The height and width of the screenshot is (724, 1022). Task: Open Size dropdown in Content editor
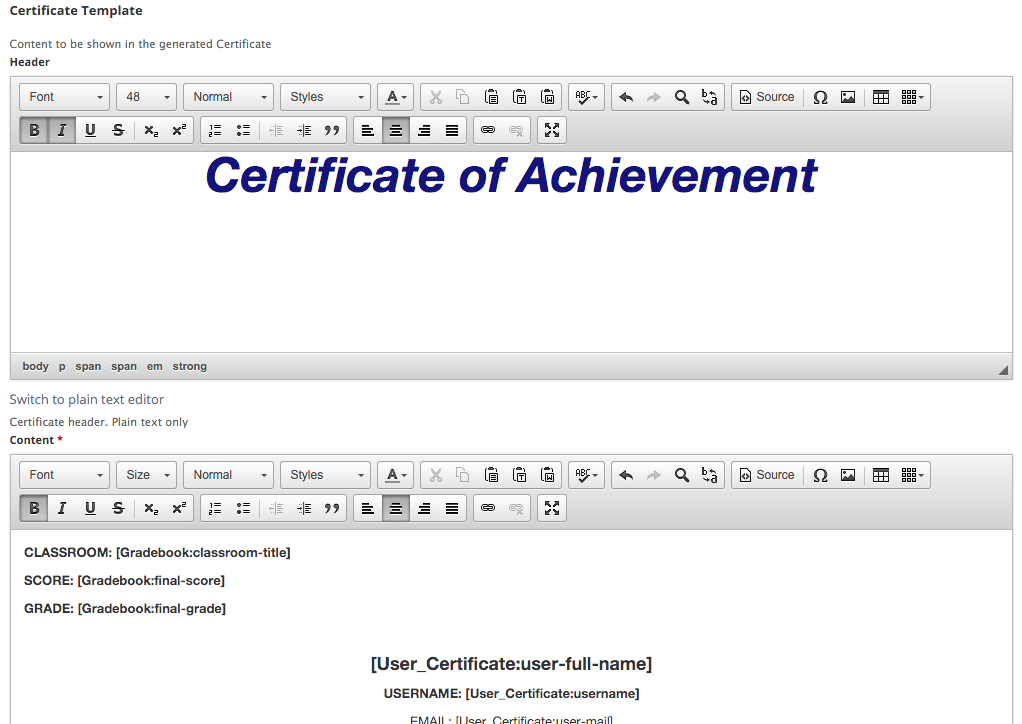click(147, 475)
